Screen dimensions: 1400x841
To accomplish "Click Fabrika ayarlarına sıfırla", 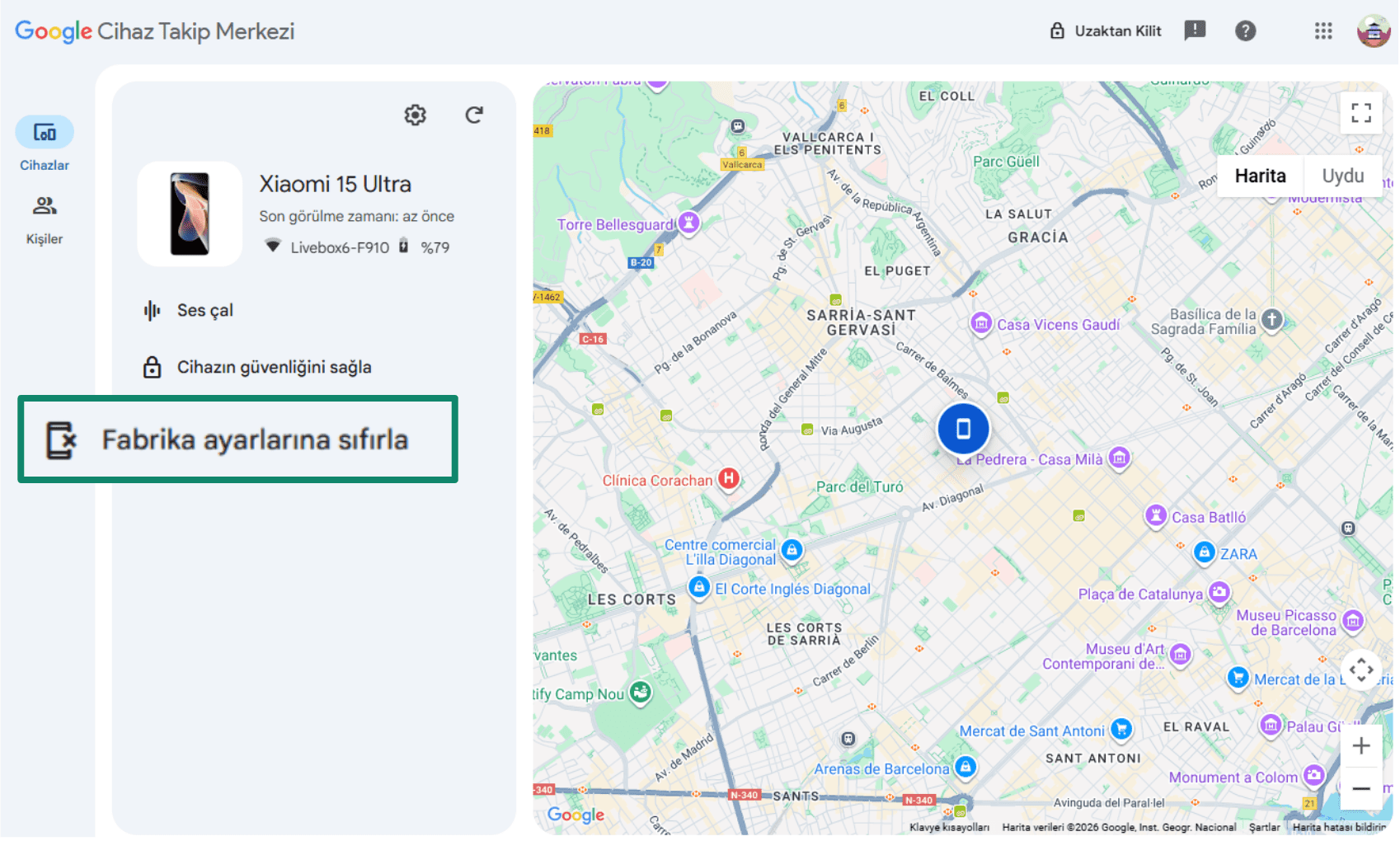I will (253, 440).
